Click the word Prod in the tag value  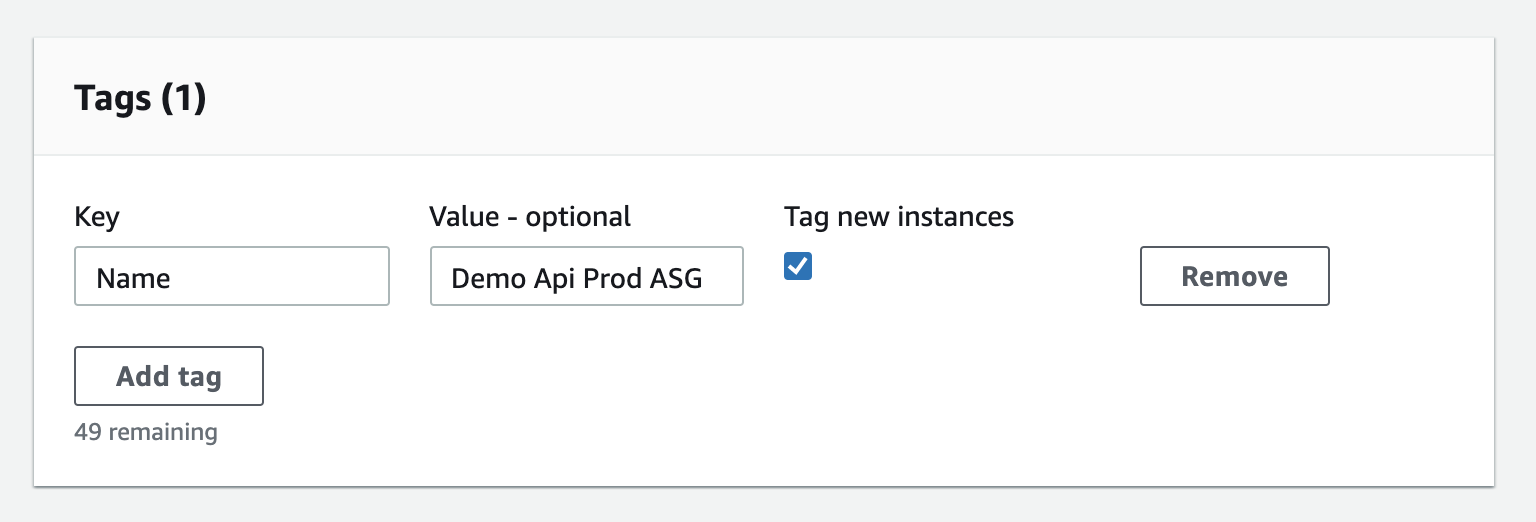(612, 278)
